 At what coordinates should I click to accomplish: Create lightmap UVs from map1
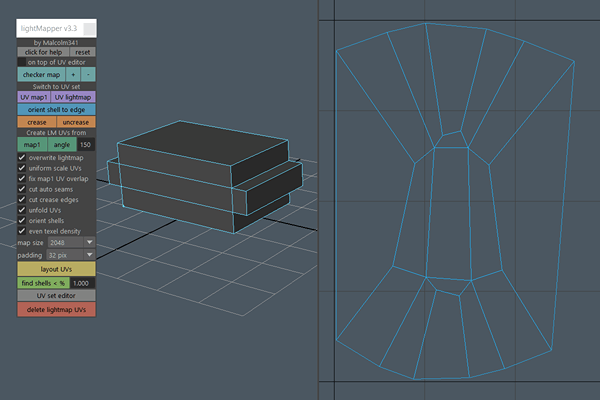32,145
